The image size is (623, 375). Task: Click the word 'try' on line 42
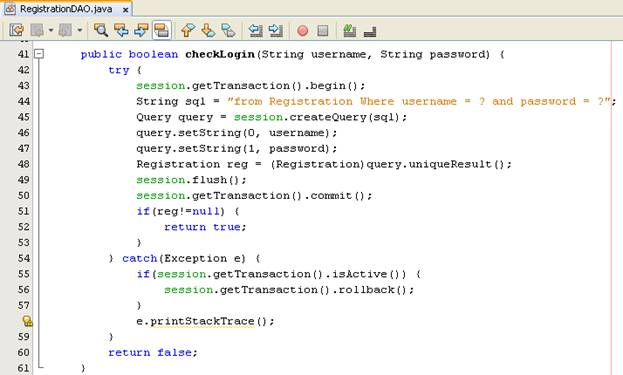pos(119,70)
